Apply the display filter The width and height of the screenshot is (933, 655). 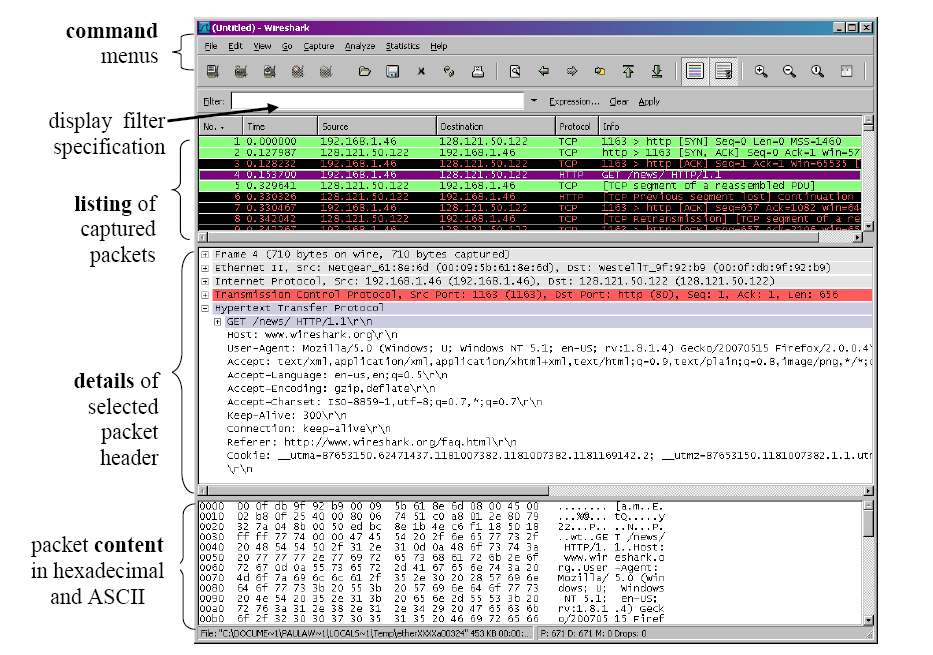tap(649, 102)
